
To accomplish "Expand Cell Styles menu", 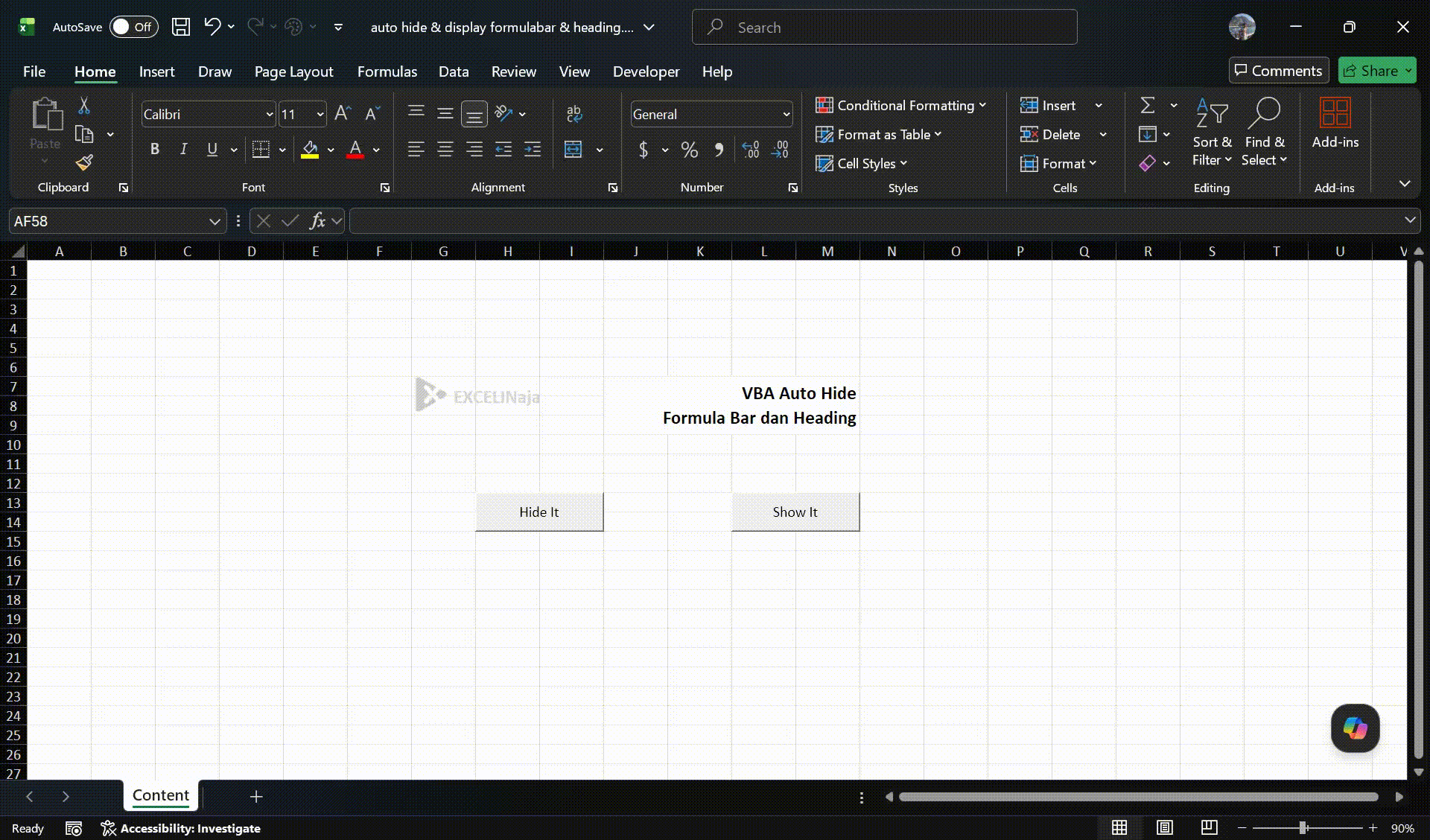I will (862, 164).
